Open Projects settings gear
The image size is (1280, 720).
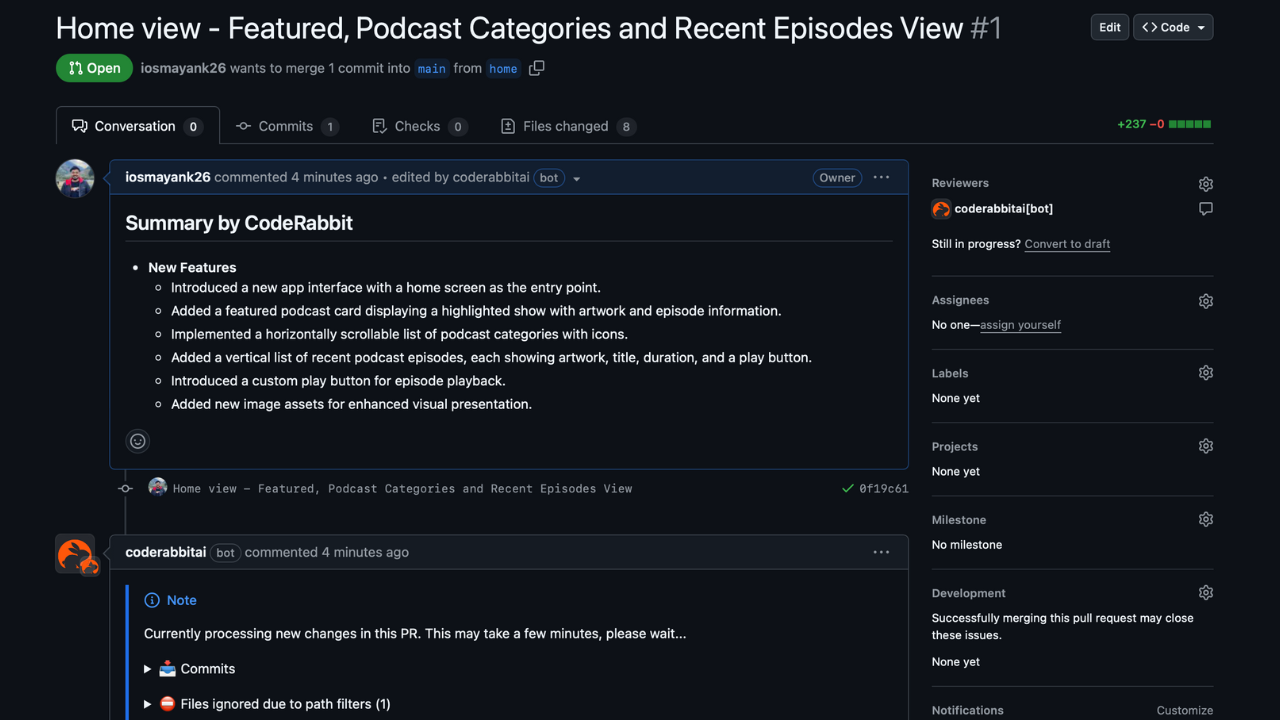point(1206,446)
